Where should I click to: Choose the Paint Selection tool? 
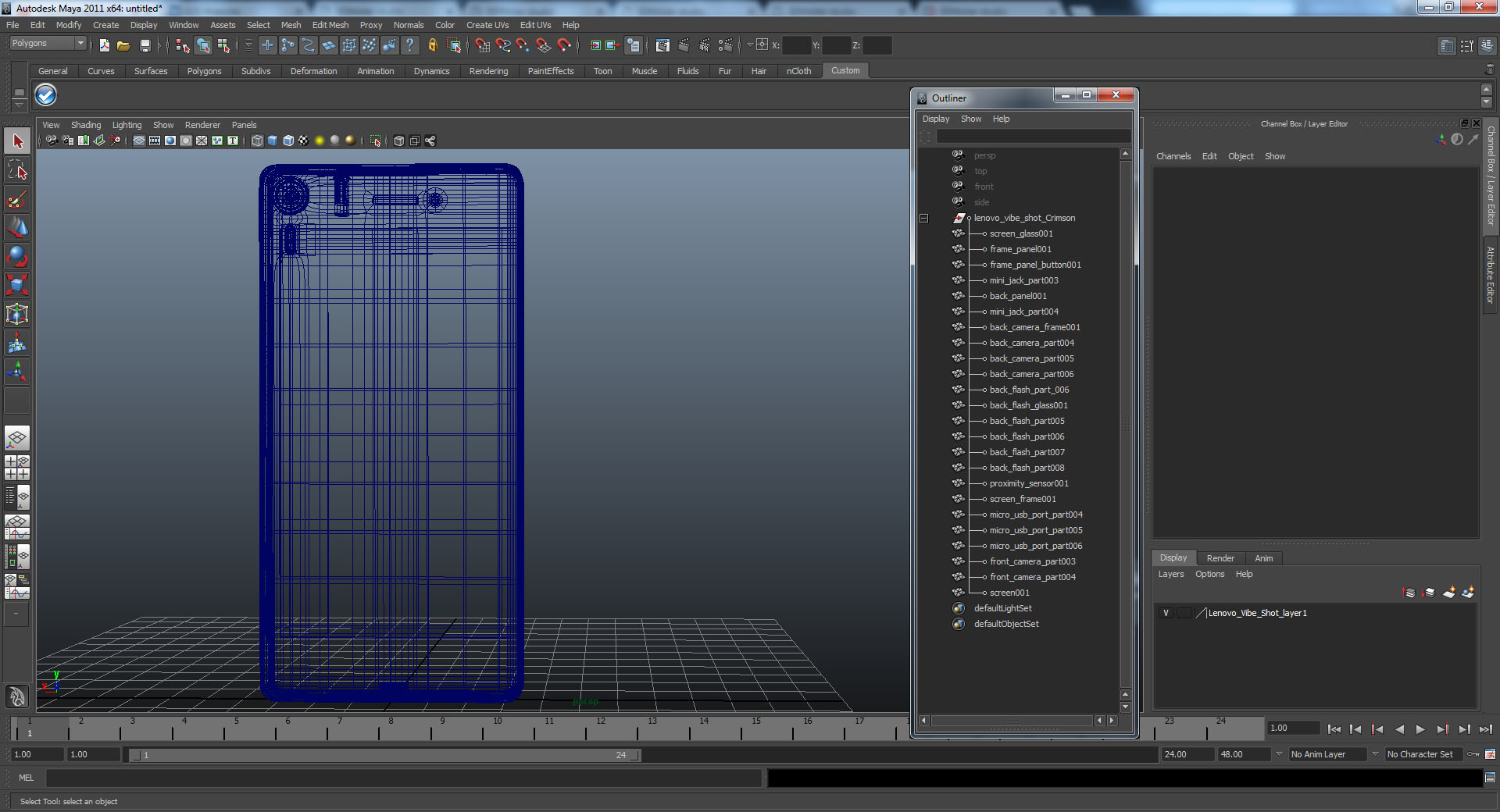coord(17,199)
